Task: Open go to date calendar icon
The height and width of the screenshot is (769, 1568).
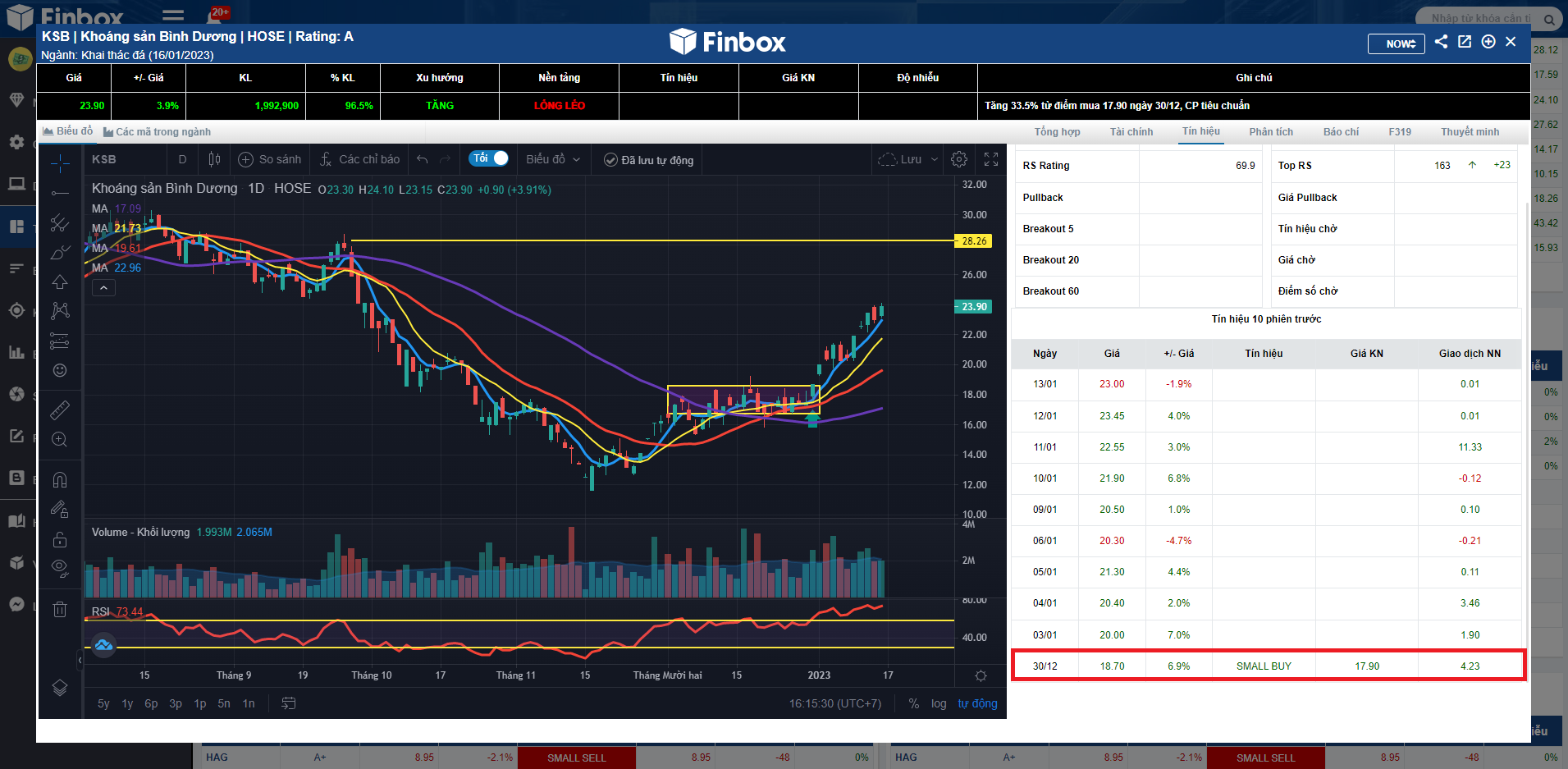Action: 288,703
